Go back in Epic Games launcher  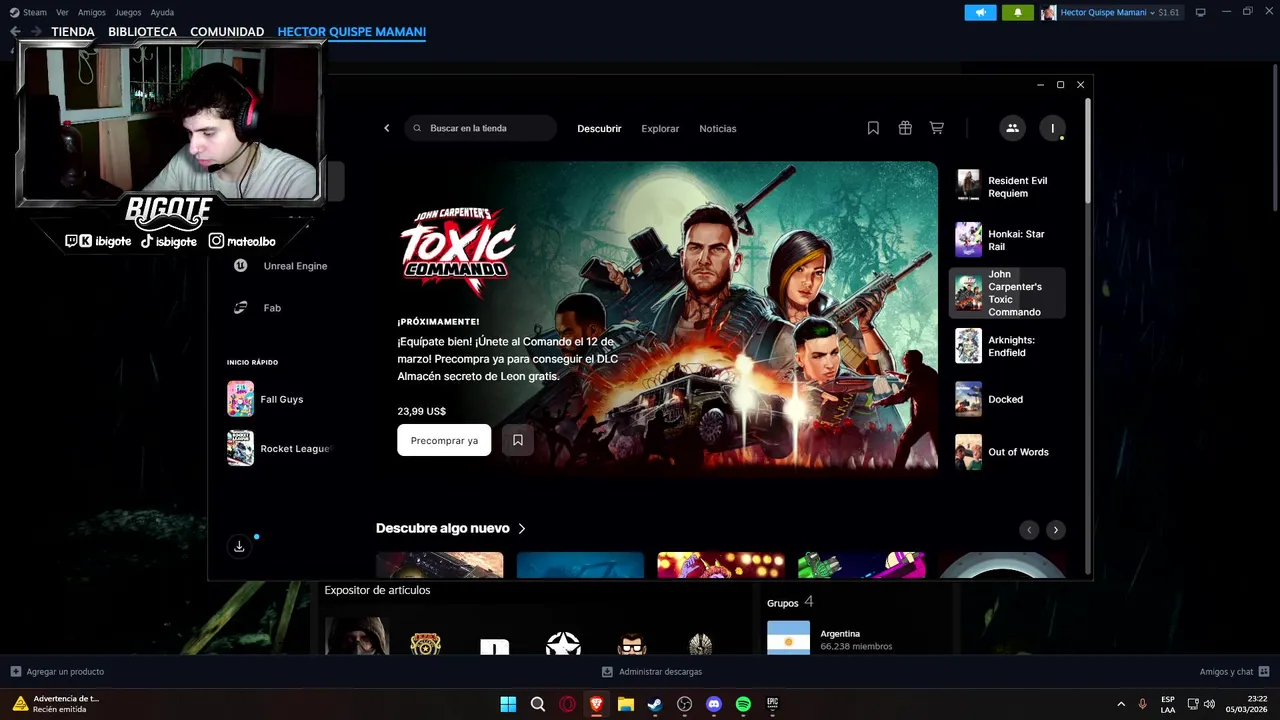(x=387, y=128)
